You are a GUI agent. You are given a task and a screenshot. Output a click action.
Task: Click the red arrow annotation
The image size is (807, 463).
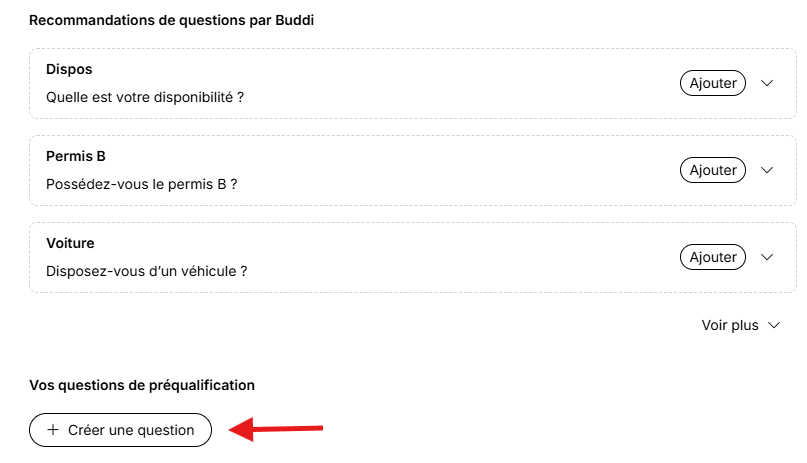click(275, 429)
